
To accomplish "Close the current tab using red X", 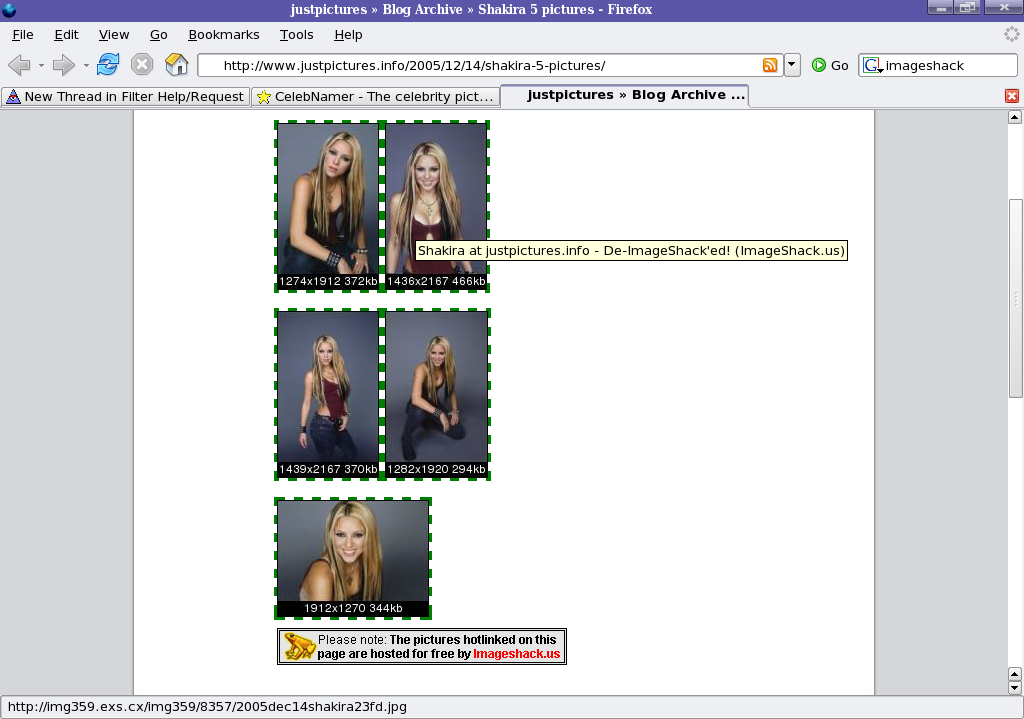I will click(x=1011, y=96).
